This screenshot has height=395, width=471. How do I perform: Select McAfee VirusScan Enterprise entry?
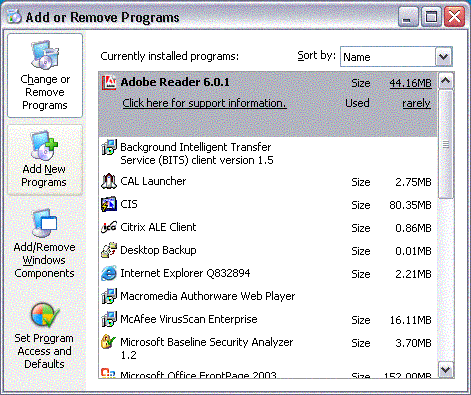pos(268,319)
